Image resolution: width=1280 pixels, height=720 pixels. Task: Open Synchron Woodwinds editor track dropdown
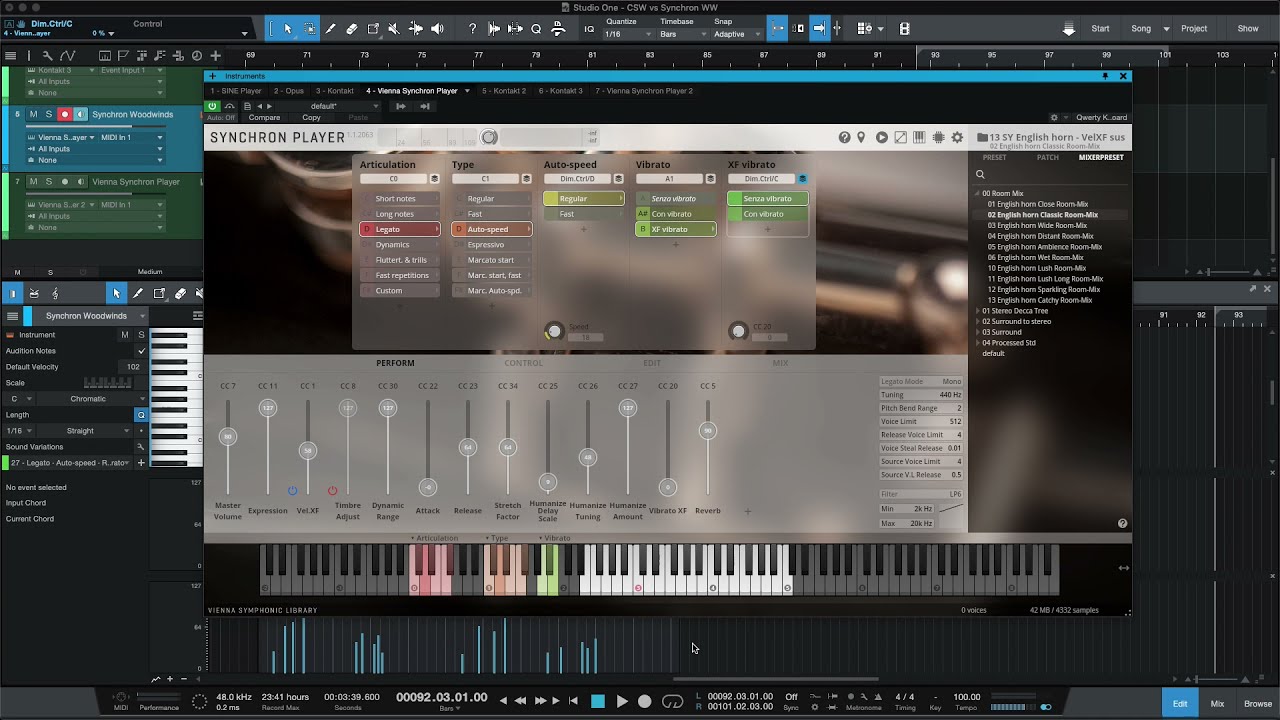click(92, 316)
